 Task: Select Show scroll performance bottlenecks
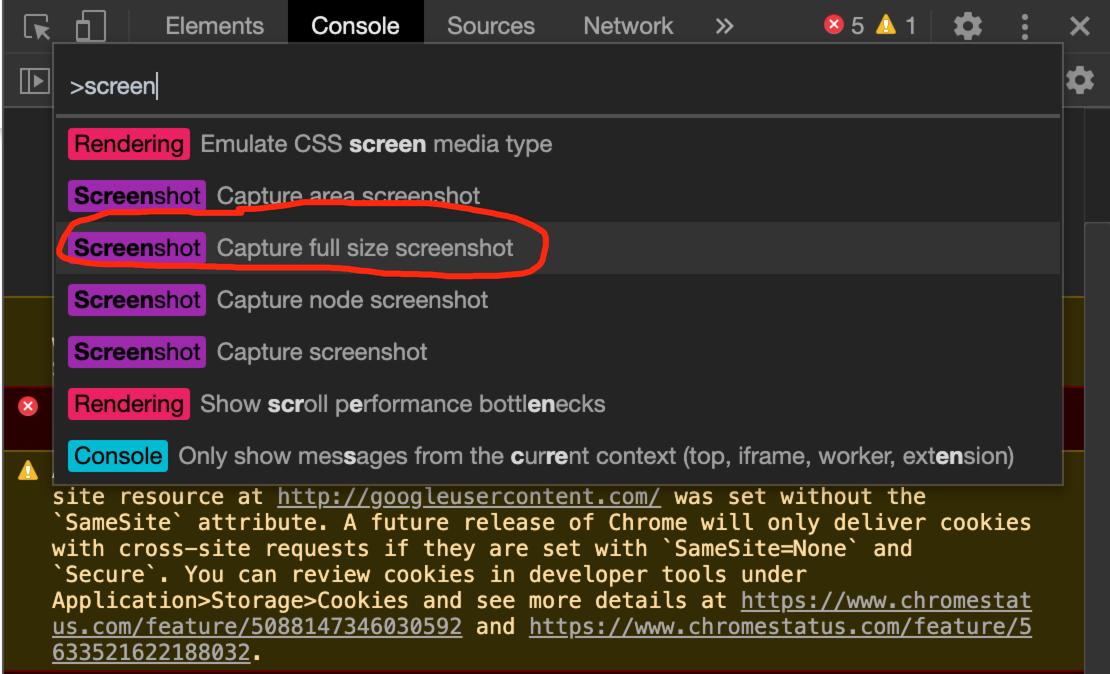click(x=402, y=404)
